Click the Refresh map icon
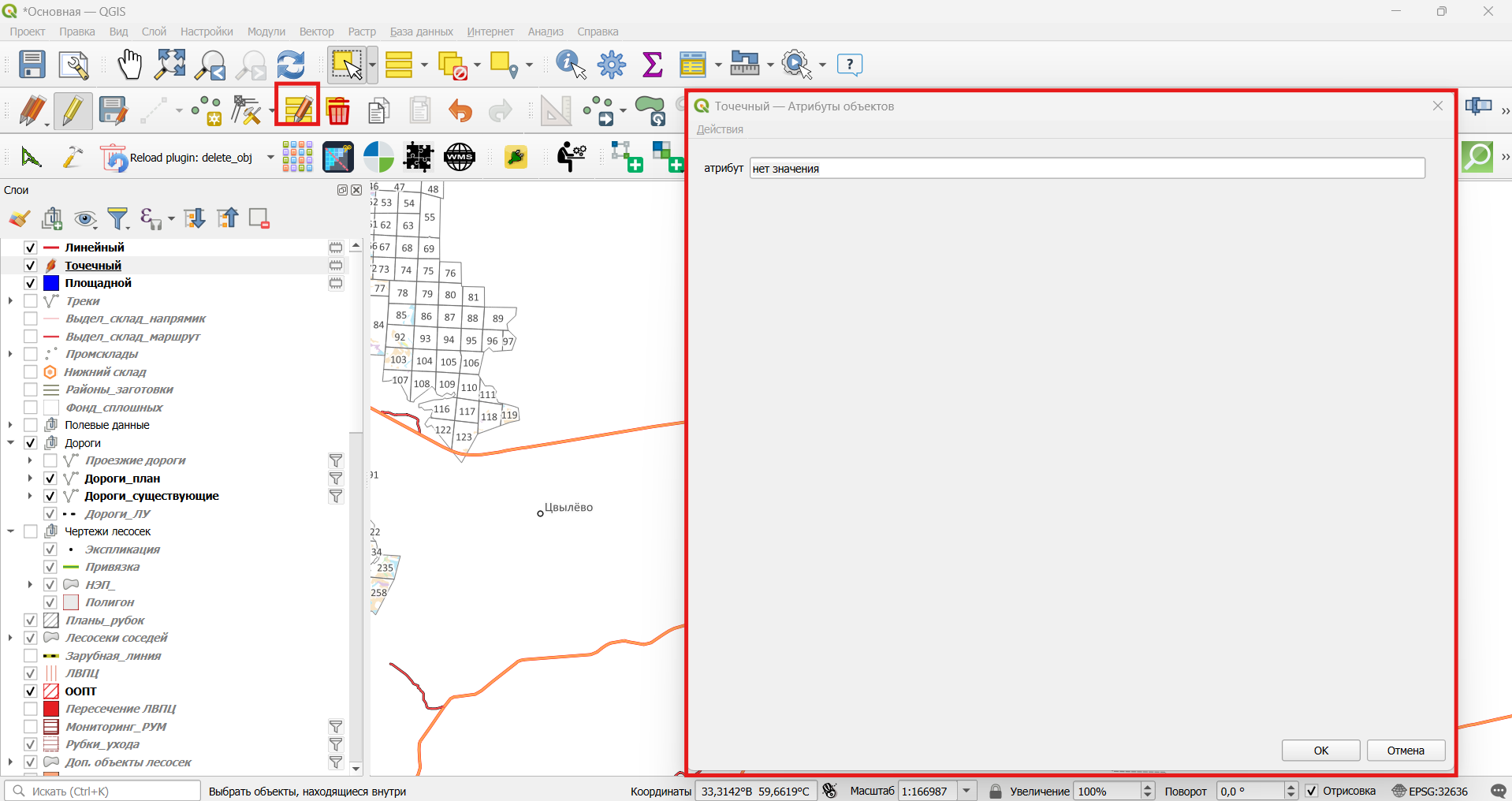Screen dimensions: 1512x801 [291, 65]
